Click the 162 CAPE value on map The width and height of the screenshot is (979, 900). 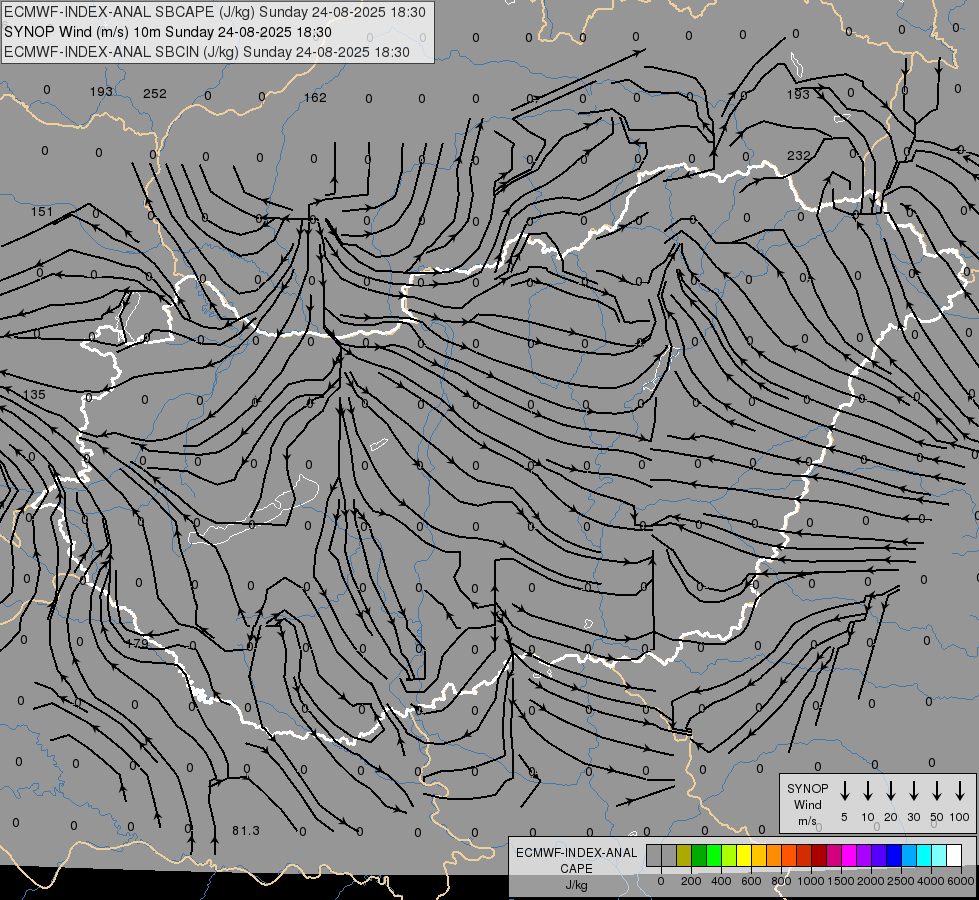point(315,97)
